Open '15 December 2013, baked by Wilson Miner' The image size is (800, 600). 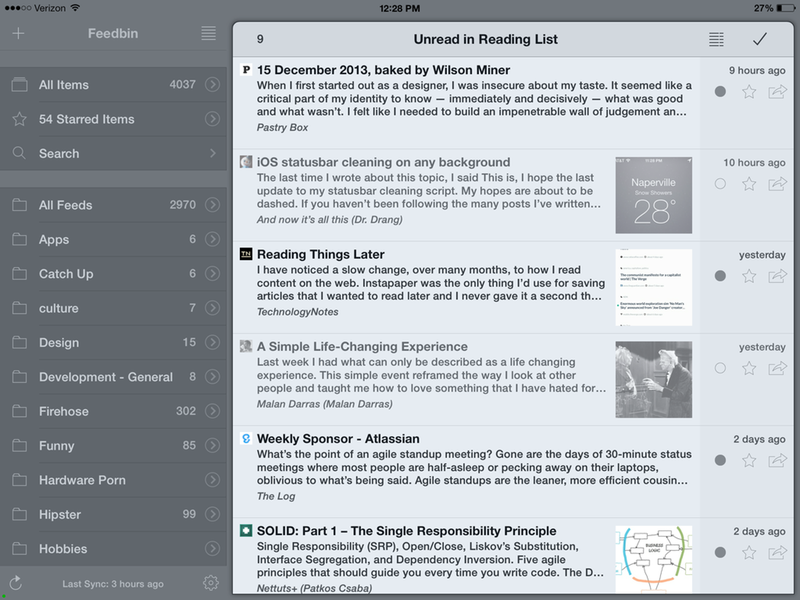click(383, 70)
